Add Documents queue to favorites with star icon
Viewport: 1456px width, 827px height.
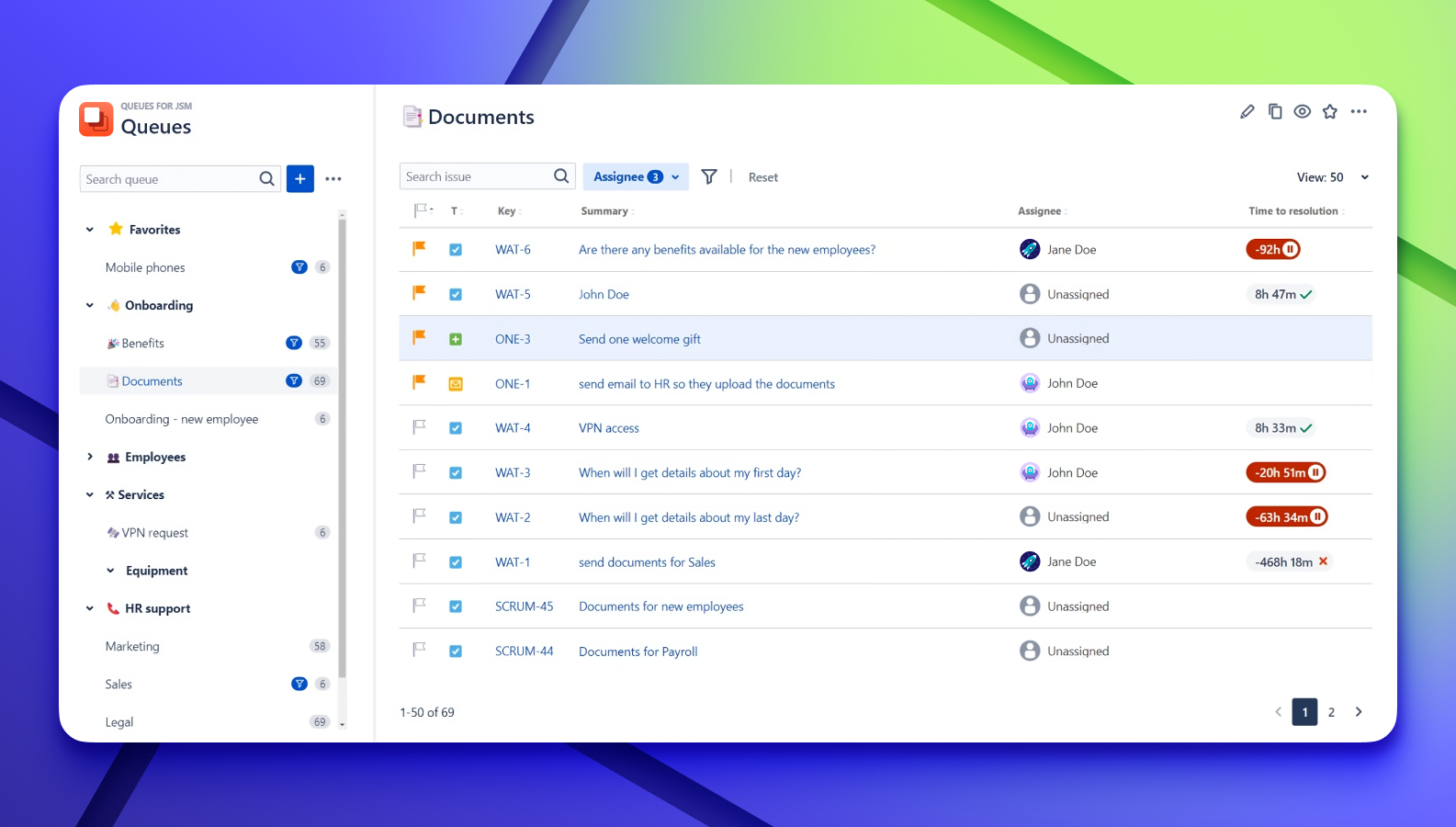pyautogui.click(x=1330, y=112)
